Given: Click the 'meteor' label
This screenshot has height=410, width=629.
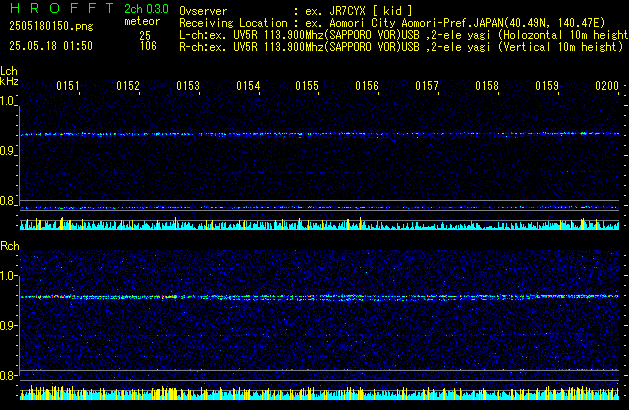Looking at the screenshot, I should [x=142, y=21].
